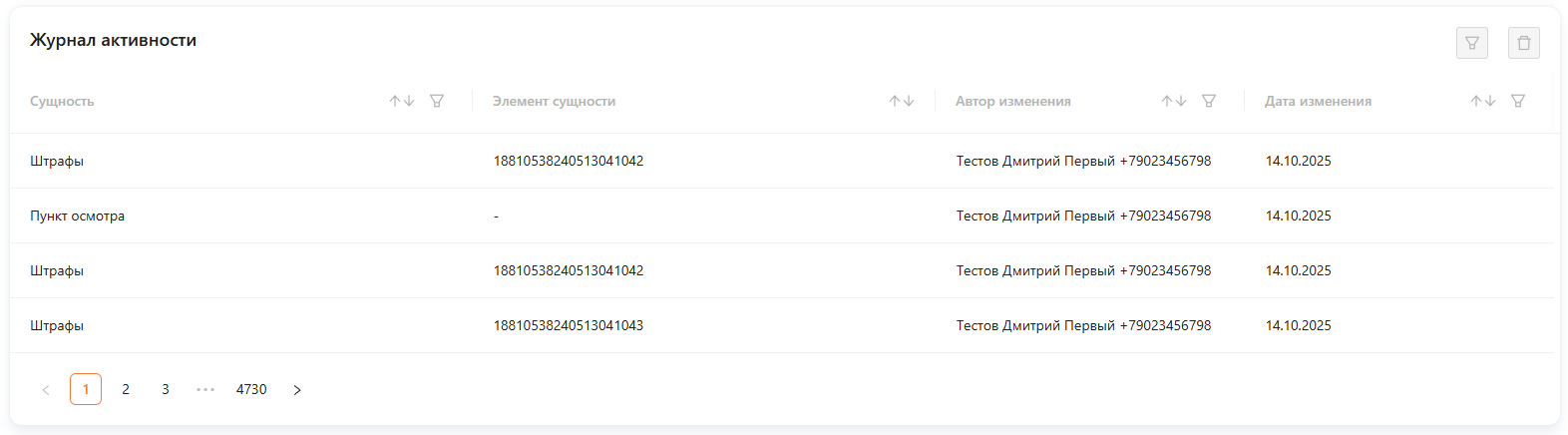Sort by the Элемент сущности column arrows

click(902, 101)
